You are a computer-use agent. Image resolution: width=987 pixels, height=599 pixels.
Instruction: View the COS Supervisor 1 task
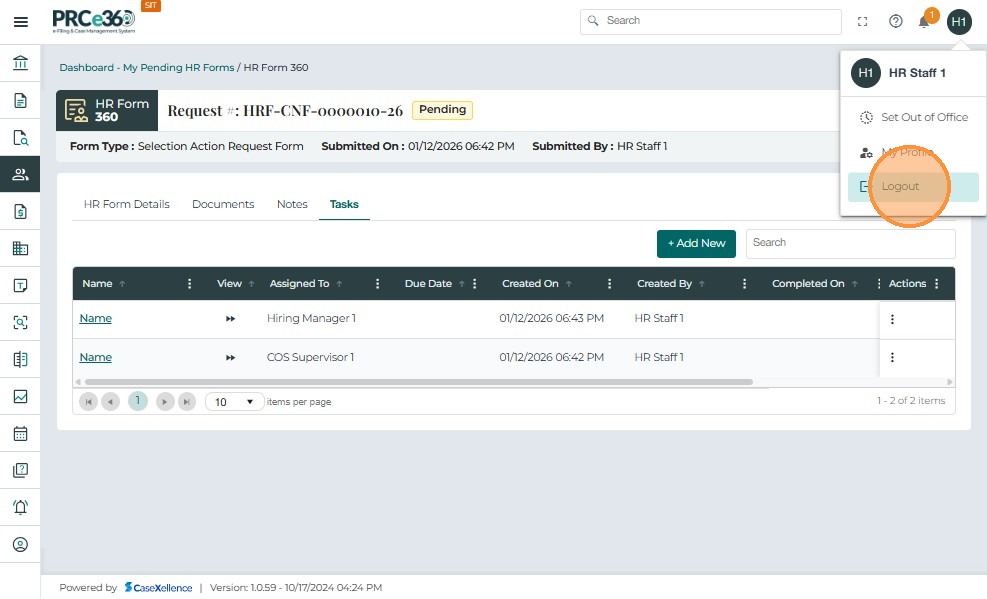230,357
